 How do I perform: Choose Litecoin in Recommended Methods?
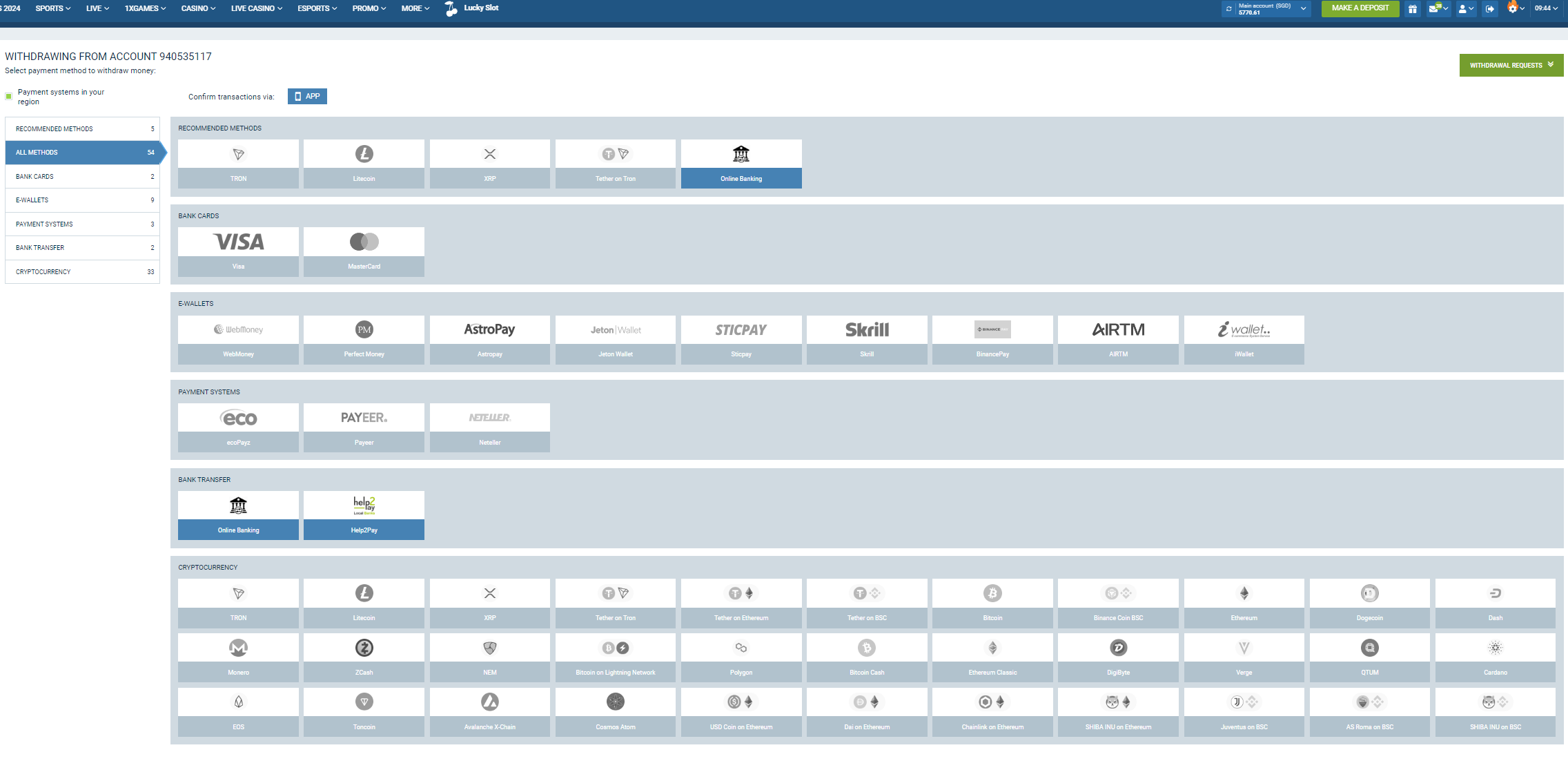pos(364,164)
